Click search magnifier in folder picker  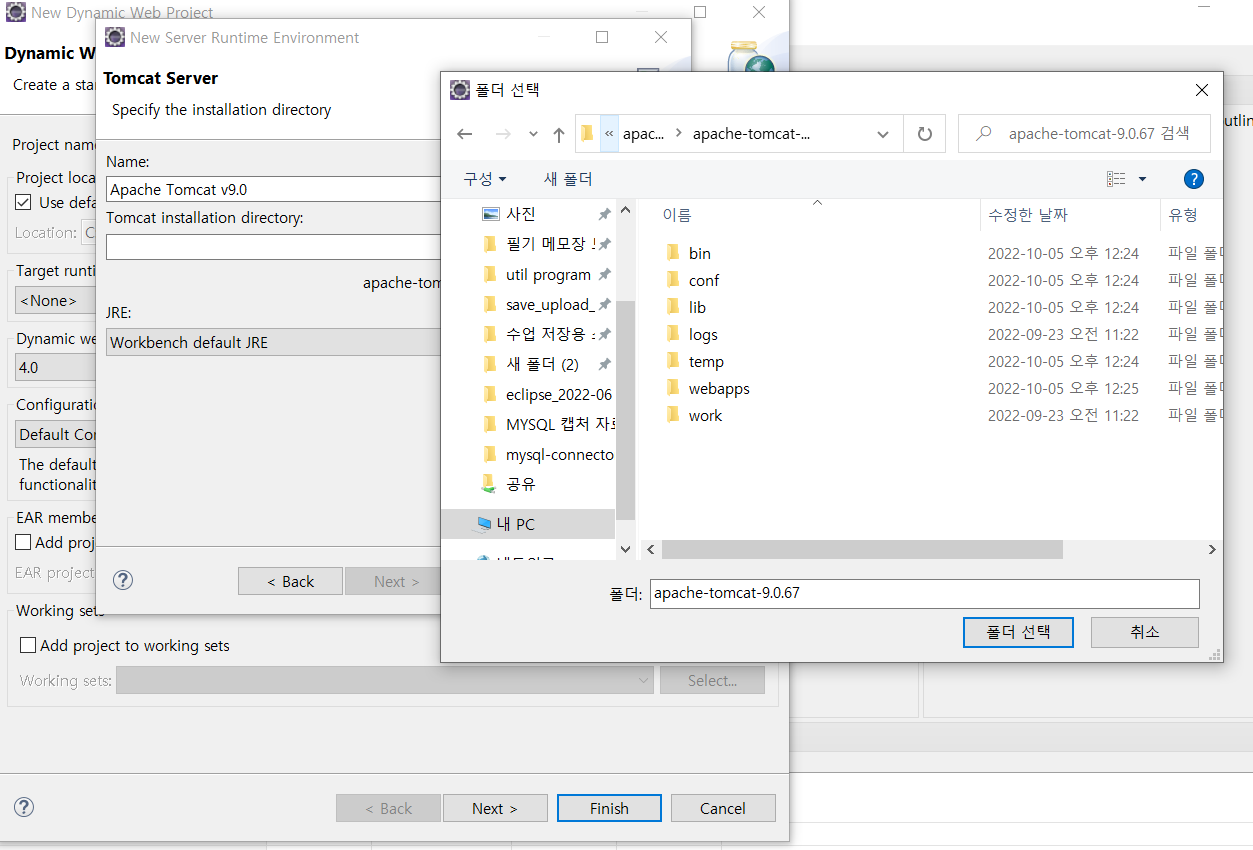[x=985, y=134]
